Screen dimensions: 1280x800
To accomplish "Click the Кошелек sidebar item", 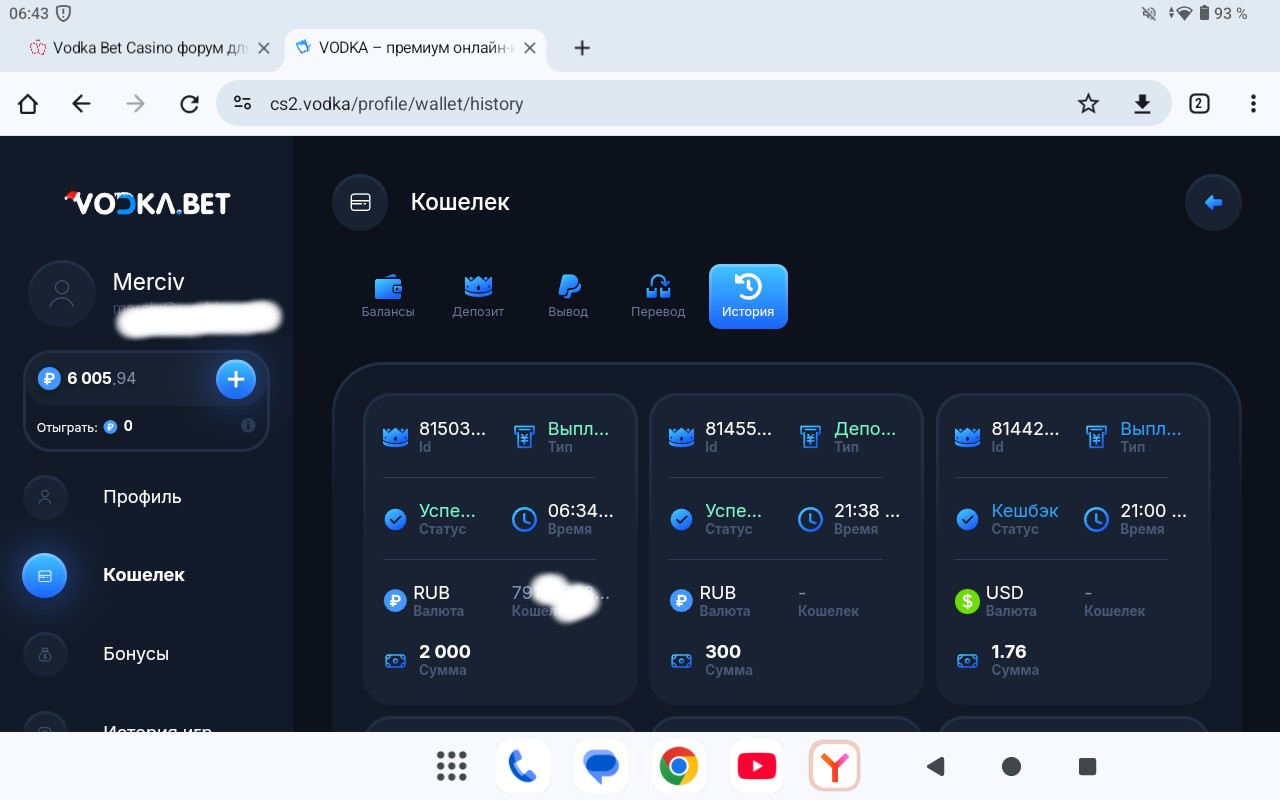I will [144, 575].
